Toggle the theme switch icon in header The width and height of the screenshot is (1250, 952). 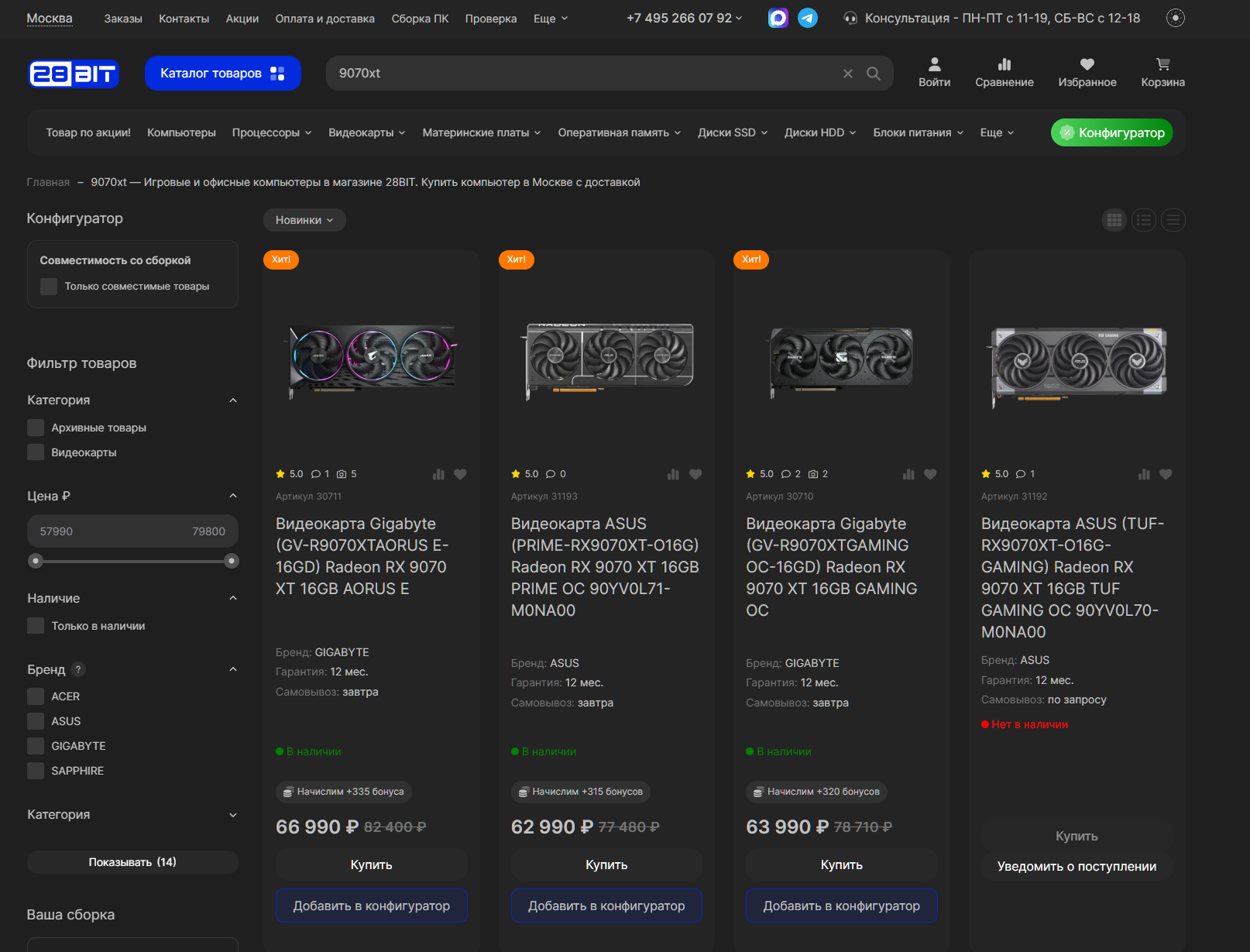(1176, 18)
